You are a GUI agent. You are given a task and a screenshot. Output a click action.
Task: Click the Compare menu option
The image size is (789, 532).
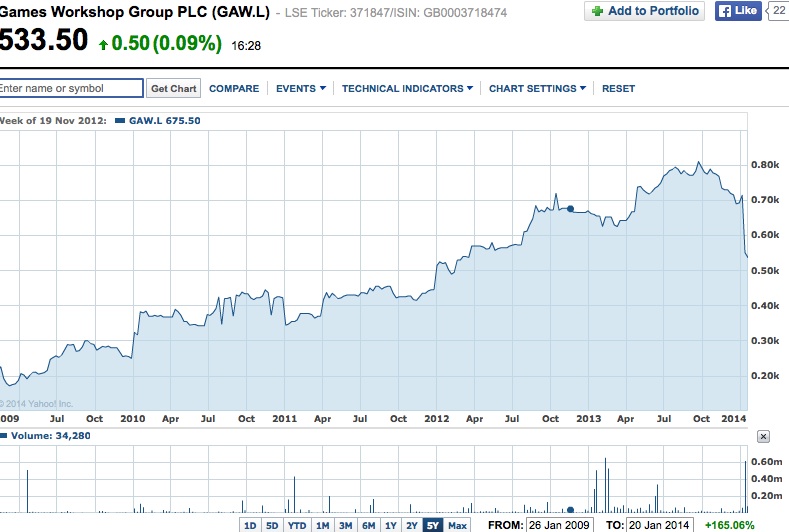click(234, 89)
